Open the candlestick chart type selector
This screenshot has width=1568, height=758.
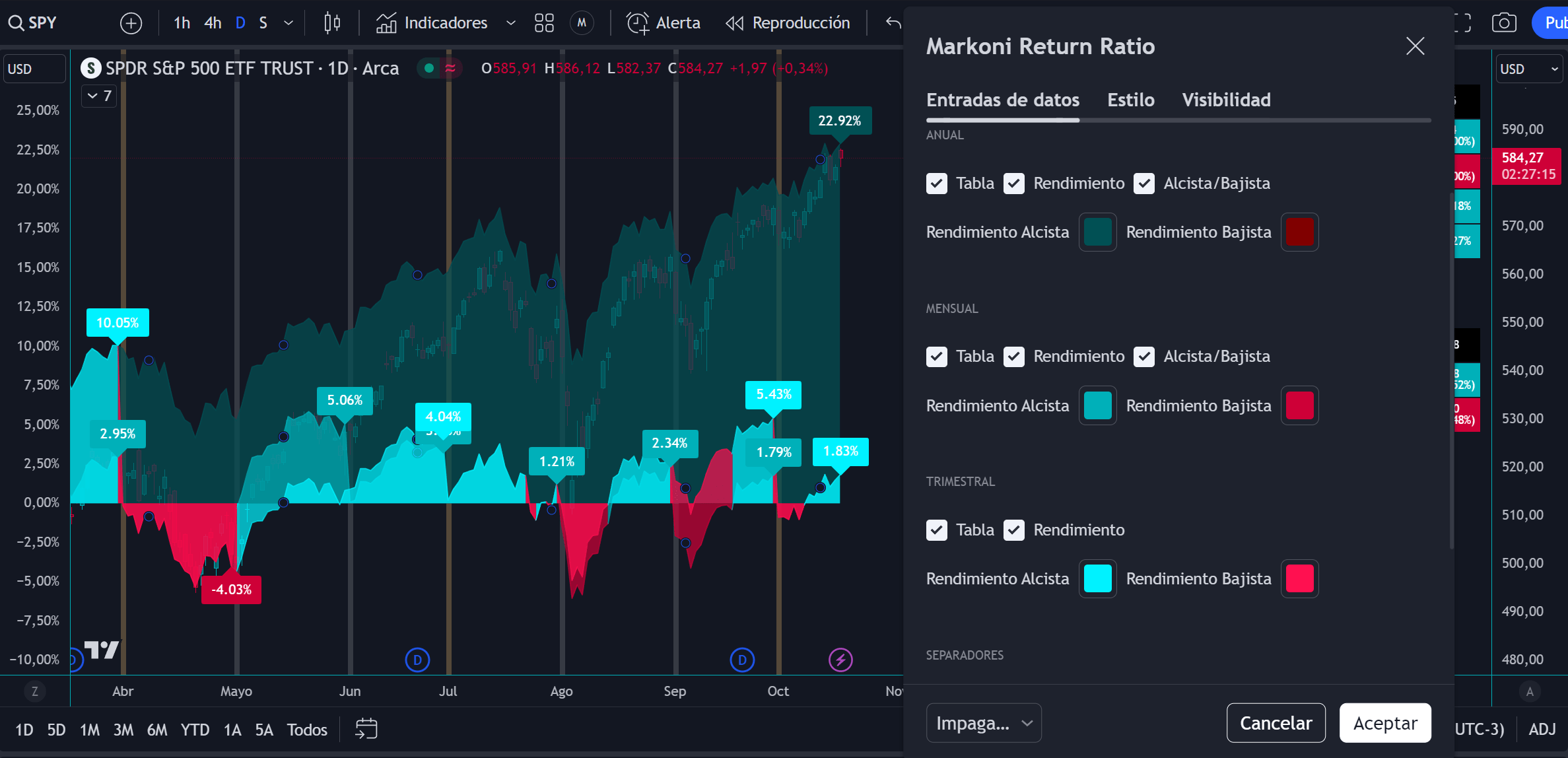coord(332,23)
